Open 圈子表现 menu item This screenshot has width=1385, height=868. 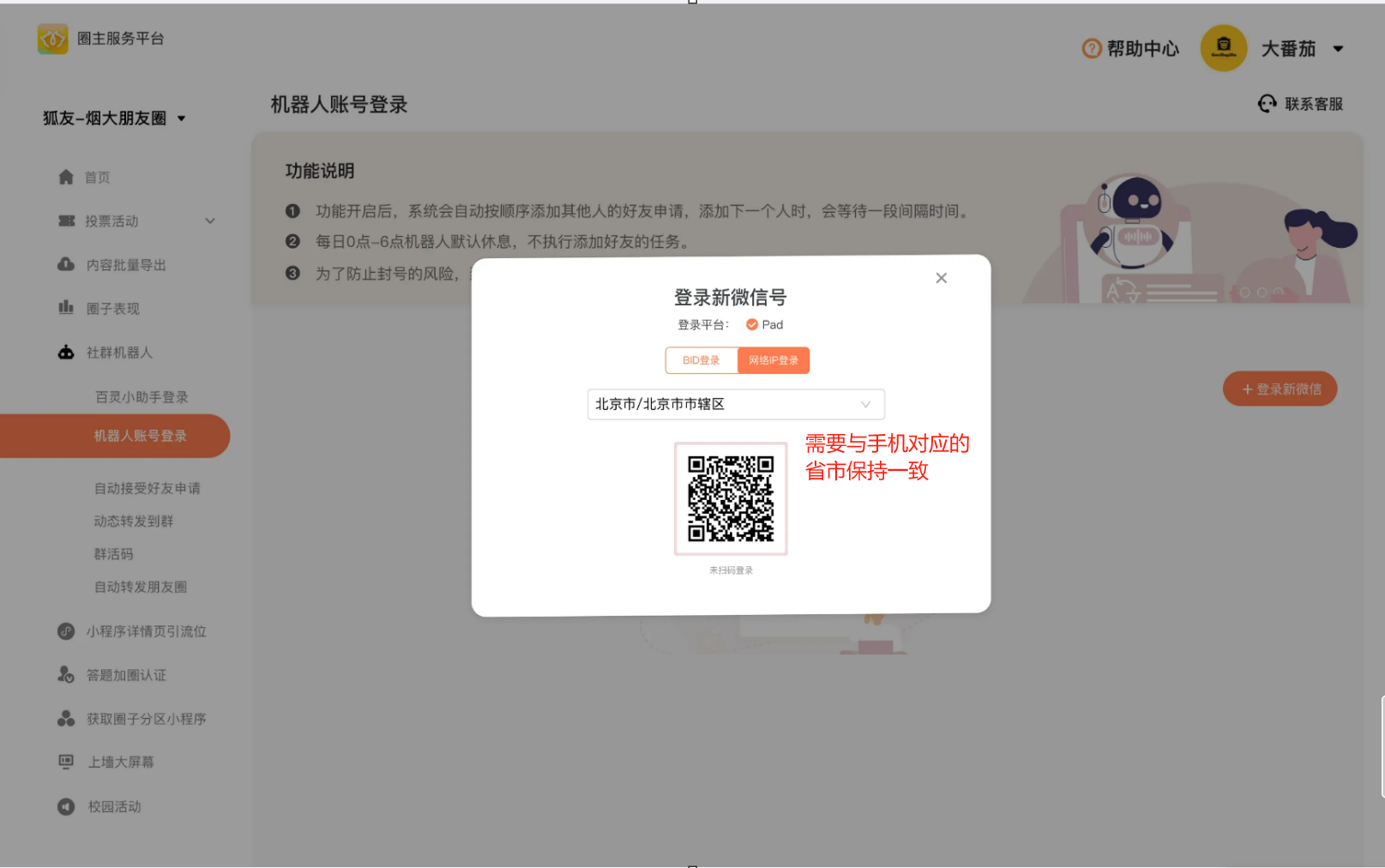pos(112,309)
